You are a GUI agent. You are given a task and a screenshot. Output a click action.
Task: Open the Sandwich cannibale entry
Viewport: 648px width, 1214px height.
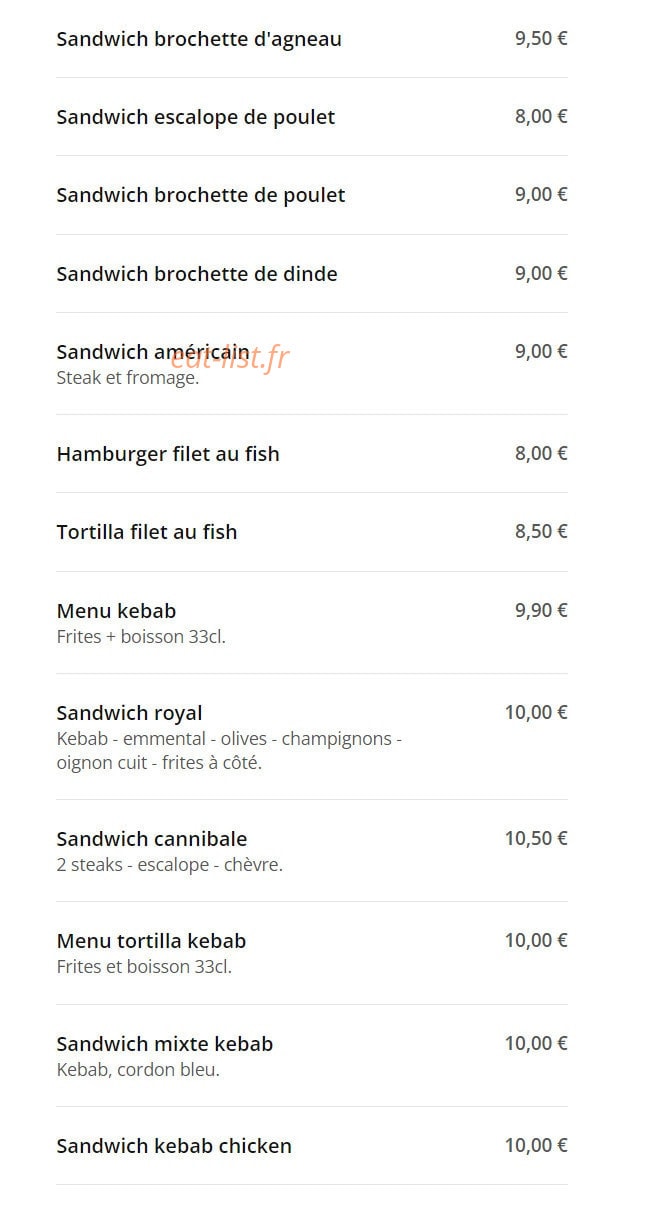point(311,851)
